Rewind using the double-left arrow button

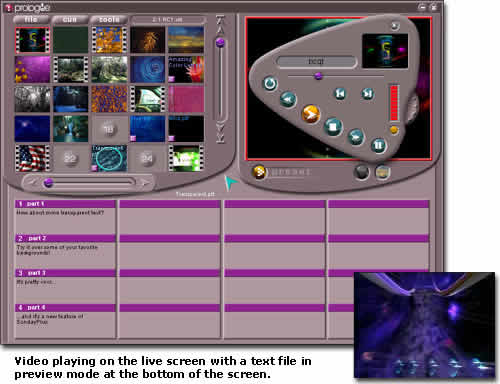tap(288, 99)
